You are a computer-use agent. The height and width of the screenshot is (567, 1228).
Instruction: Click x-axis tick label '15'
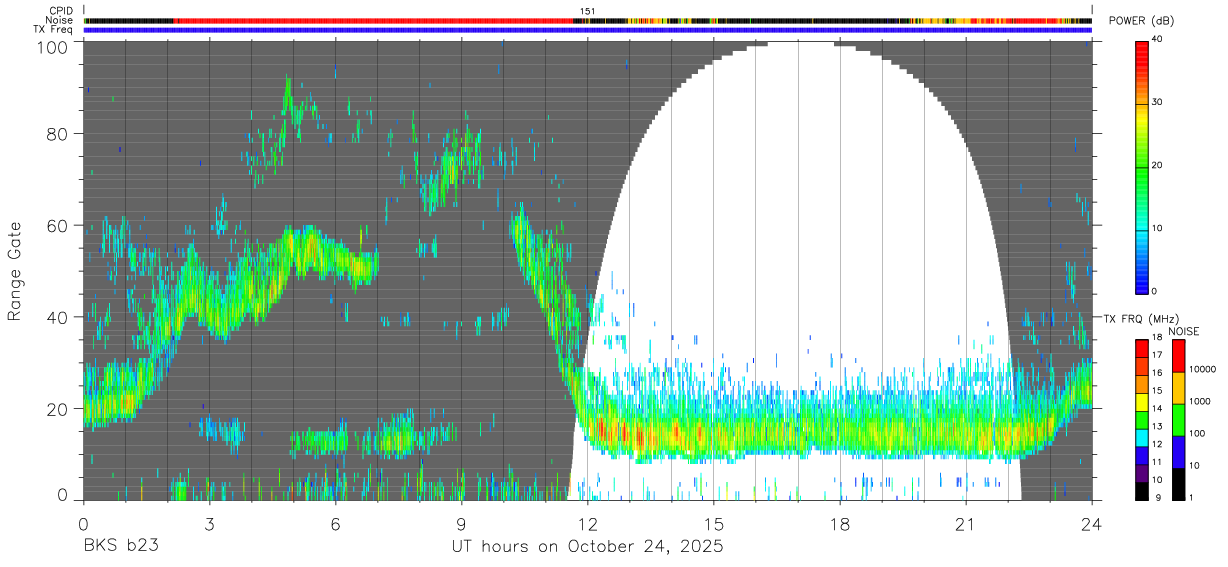(713, 524)
